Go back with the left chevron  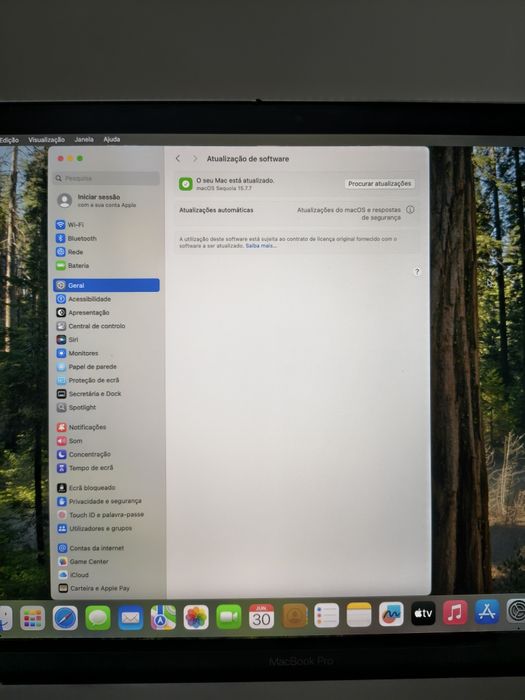click(178, 158)
